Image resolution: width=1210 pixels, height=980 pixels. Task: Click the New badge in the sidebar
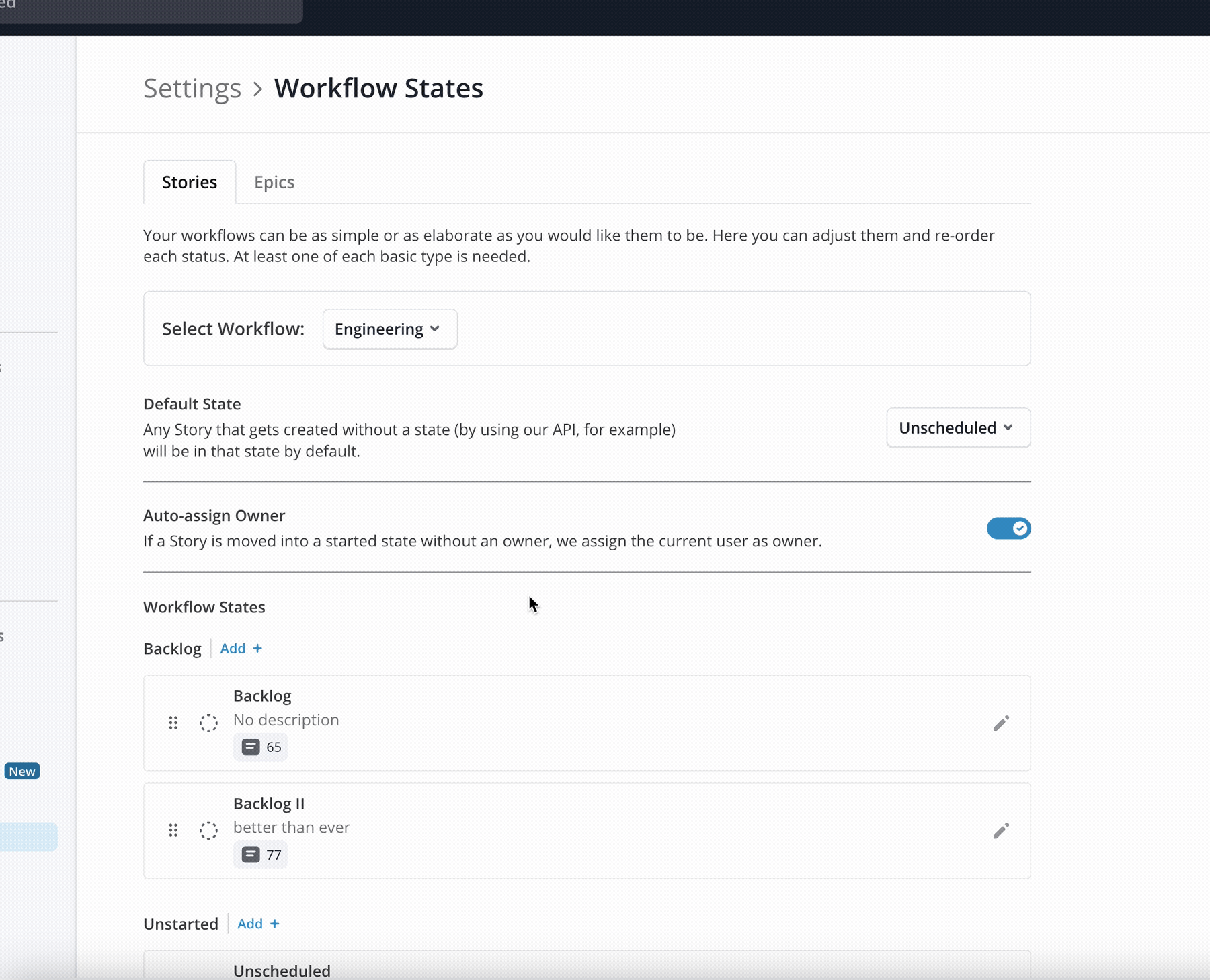[x=22, y=772]
